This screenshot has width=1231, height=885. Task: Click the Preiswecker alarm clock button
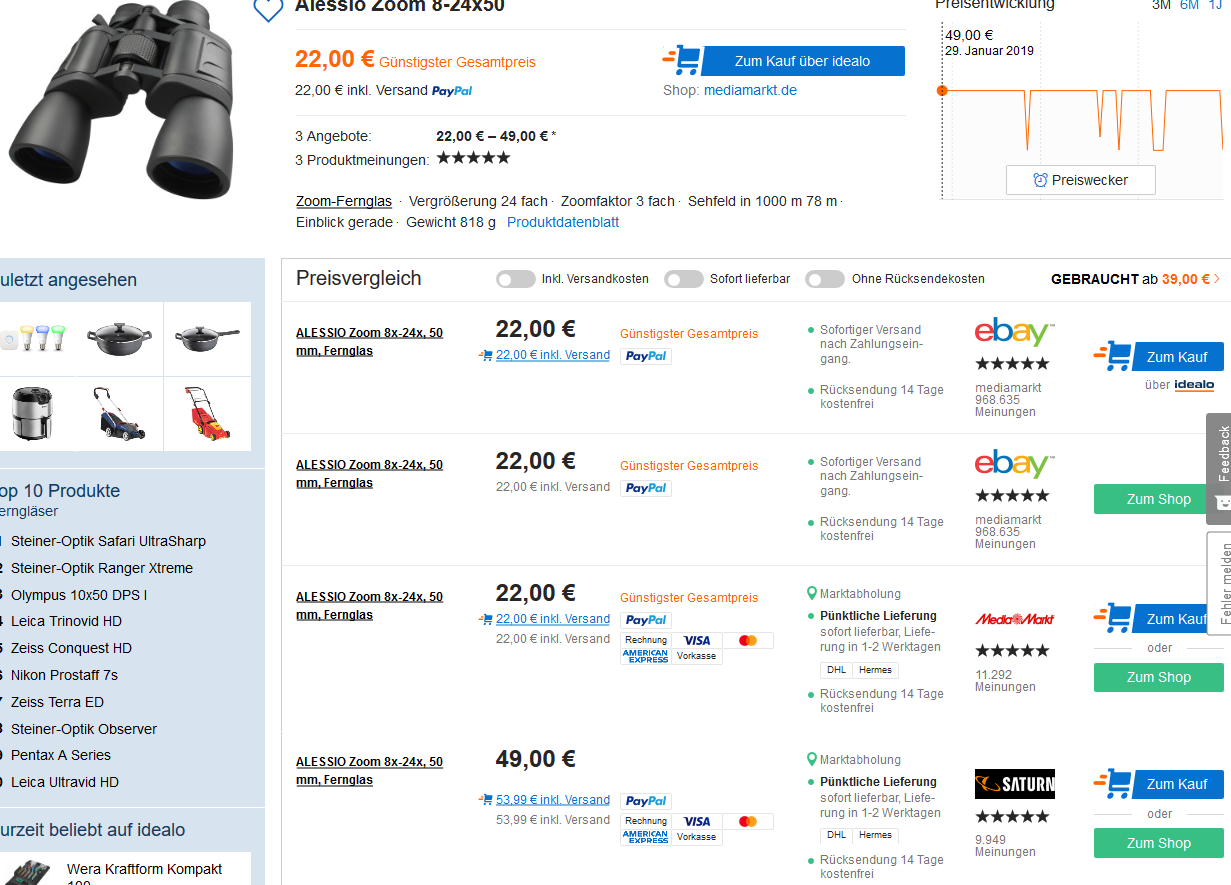[x=1081, y=180]
